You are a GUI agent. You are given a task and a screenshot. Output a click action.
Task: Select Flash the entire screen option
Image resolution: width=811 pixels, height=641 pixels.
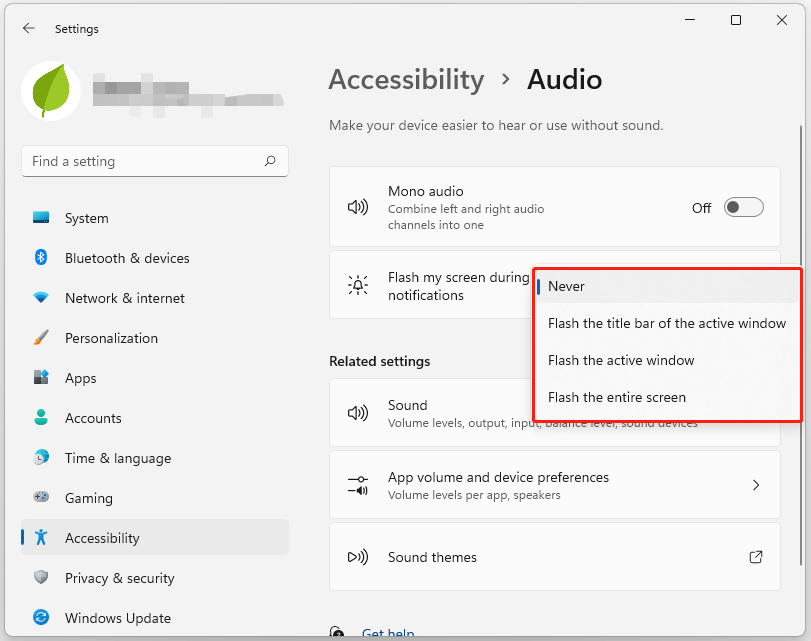(616, 397)
